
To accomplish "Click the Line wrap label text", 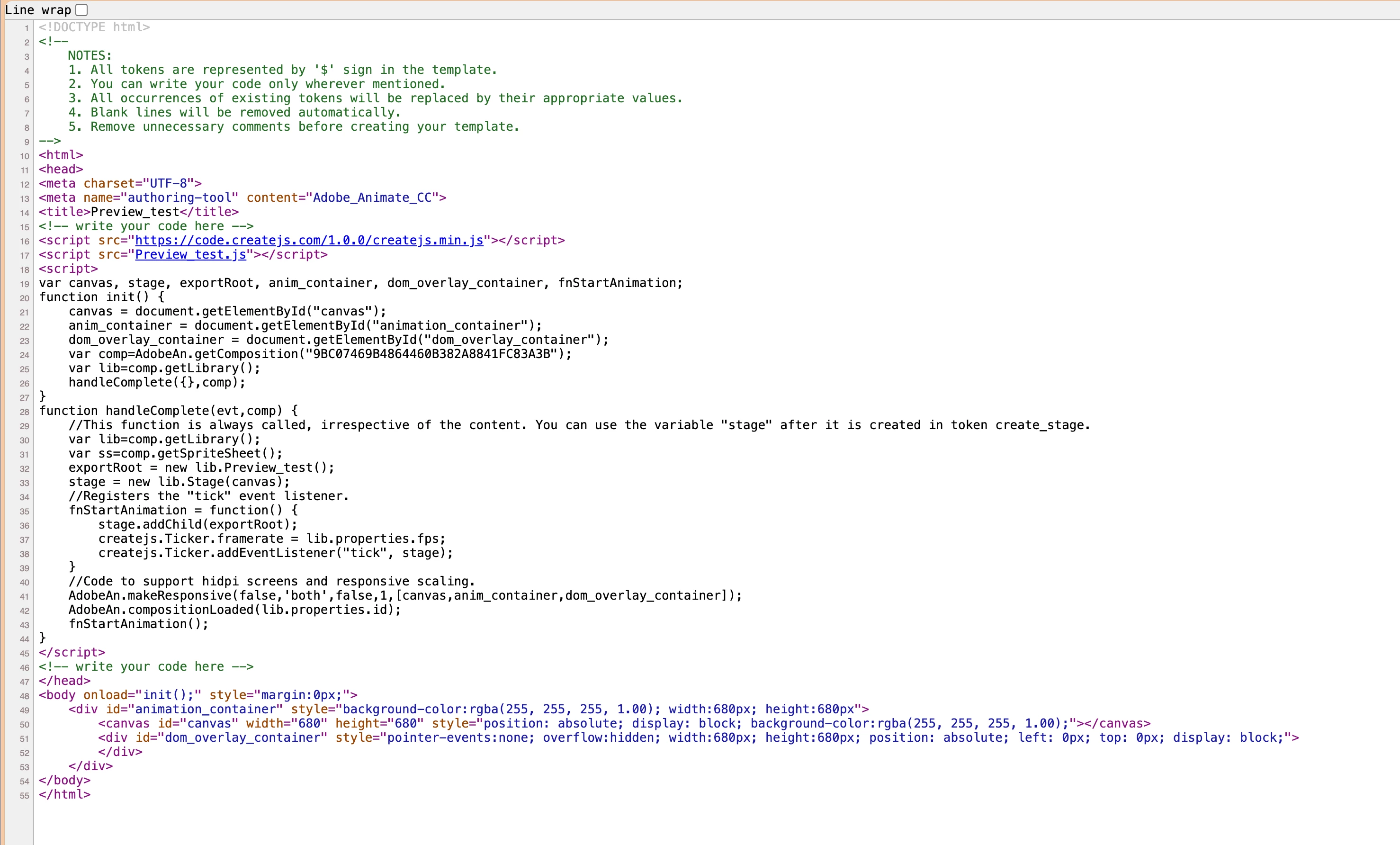I will 37,9.
